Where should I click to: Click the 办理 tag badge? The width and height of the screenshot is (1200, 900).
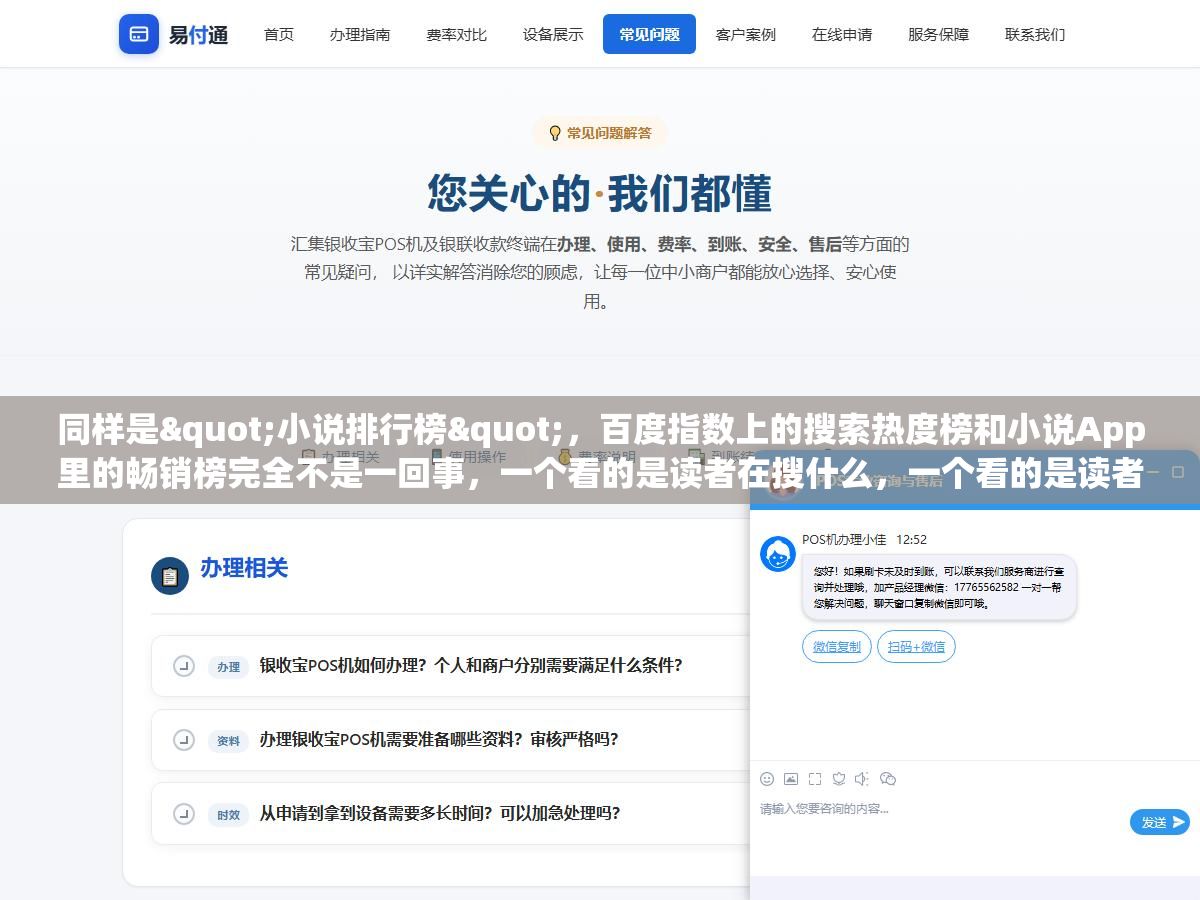pyautogui.click(x=228, y=667)
